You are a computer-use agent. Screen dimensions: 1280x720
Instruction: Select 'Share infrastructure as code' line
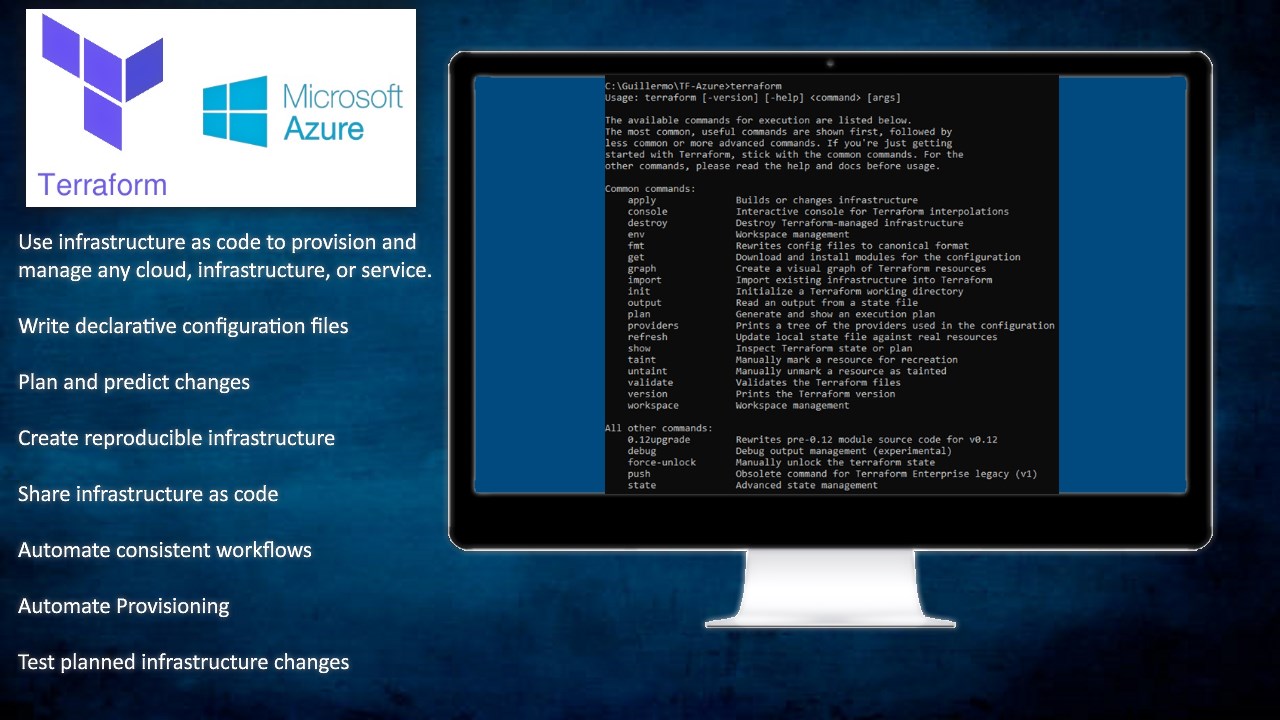pos(148,494)
